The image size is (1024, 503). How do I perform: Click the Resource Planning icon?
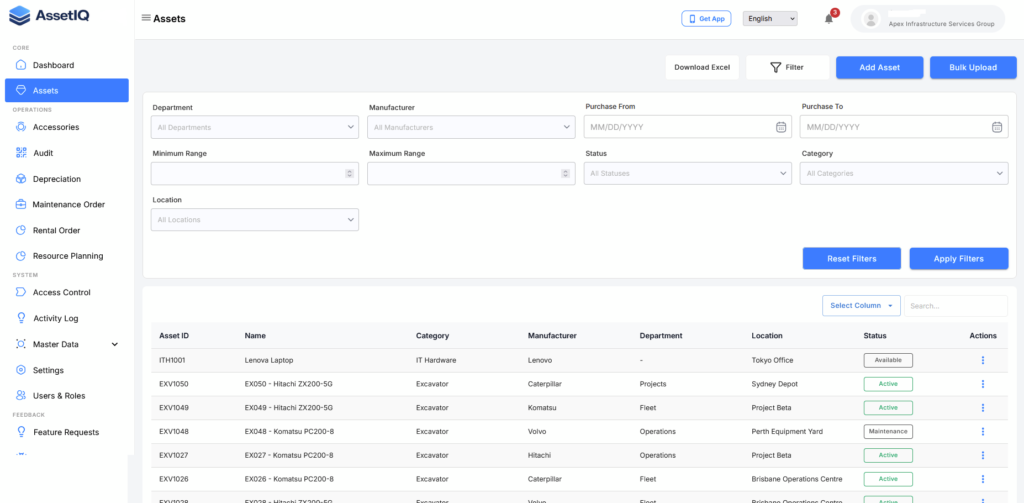pos(21,256)
